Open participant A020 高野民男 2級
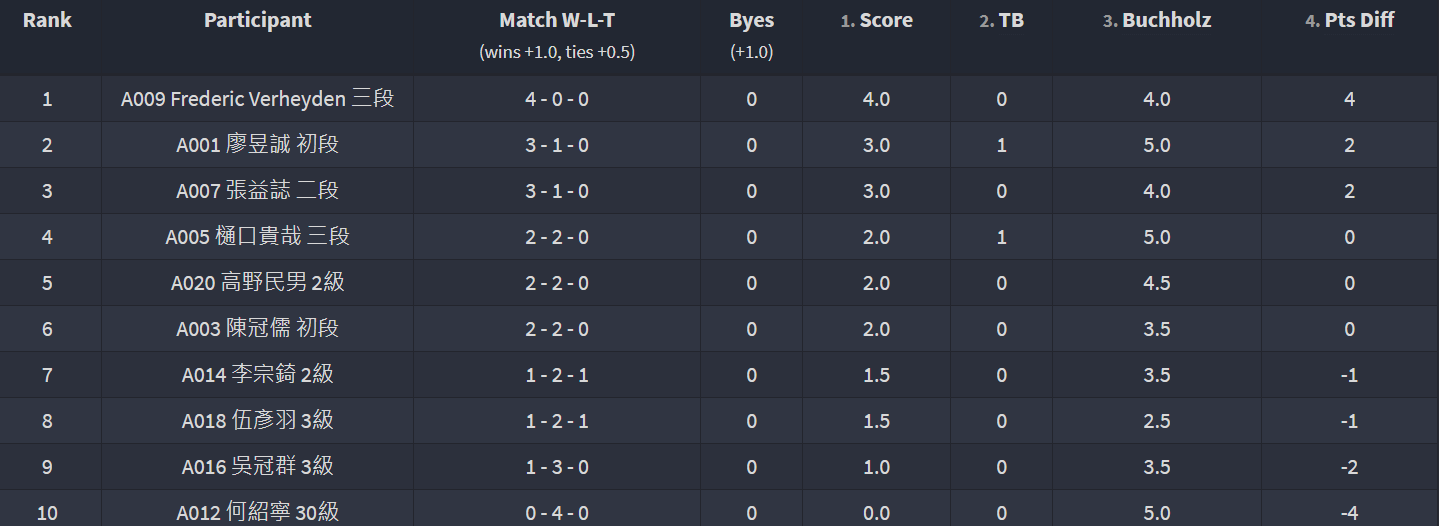 258,283
